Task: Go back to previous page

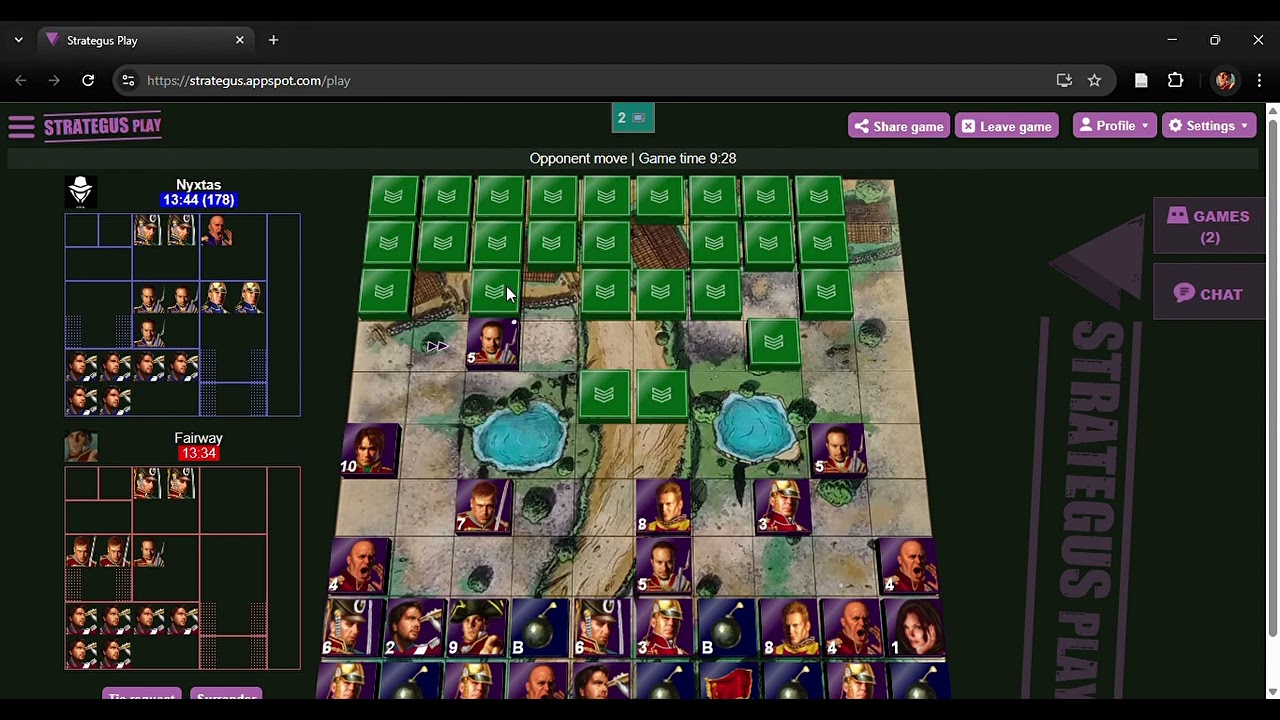Action: pyautogui.click(x=21, y=80)
